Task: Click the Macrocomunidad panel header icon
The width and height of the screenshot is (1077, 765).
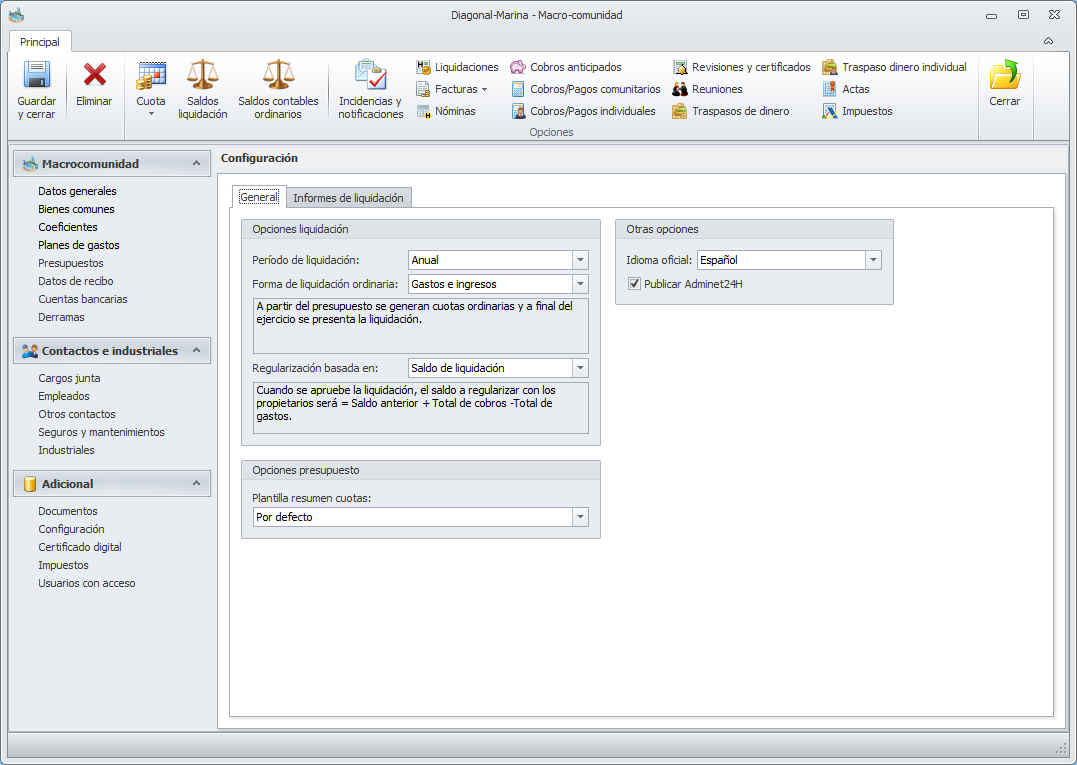Action: coord(30,163)
